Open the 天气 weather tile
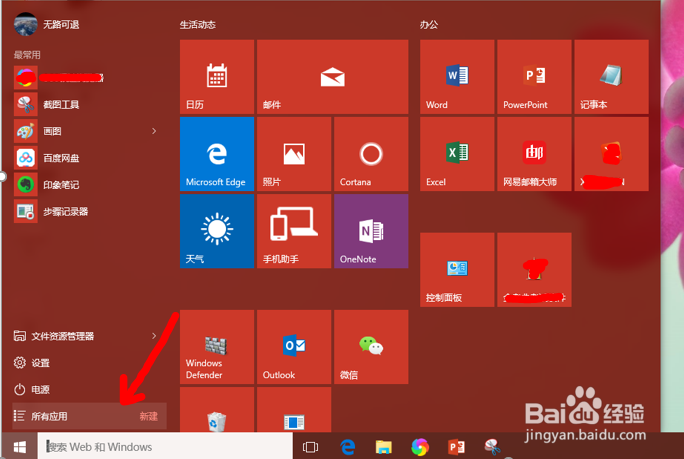 click(x=217, y=231)
